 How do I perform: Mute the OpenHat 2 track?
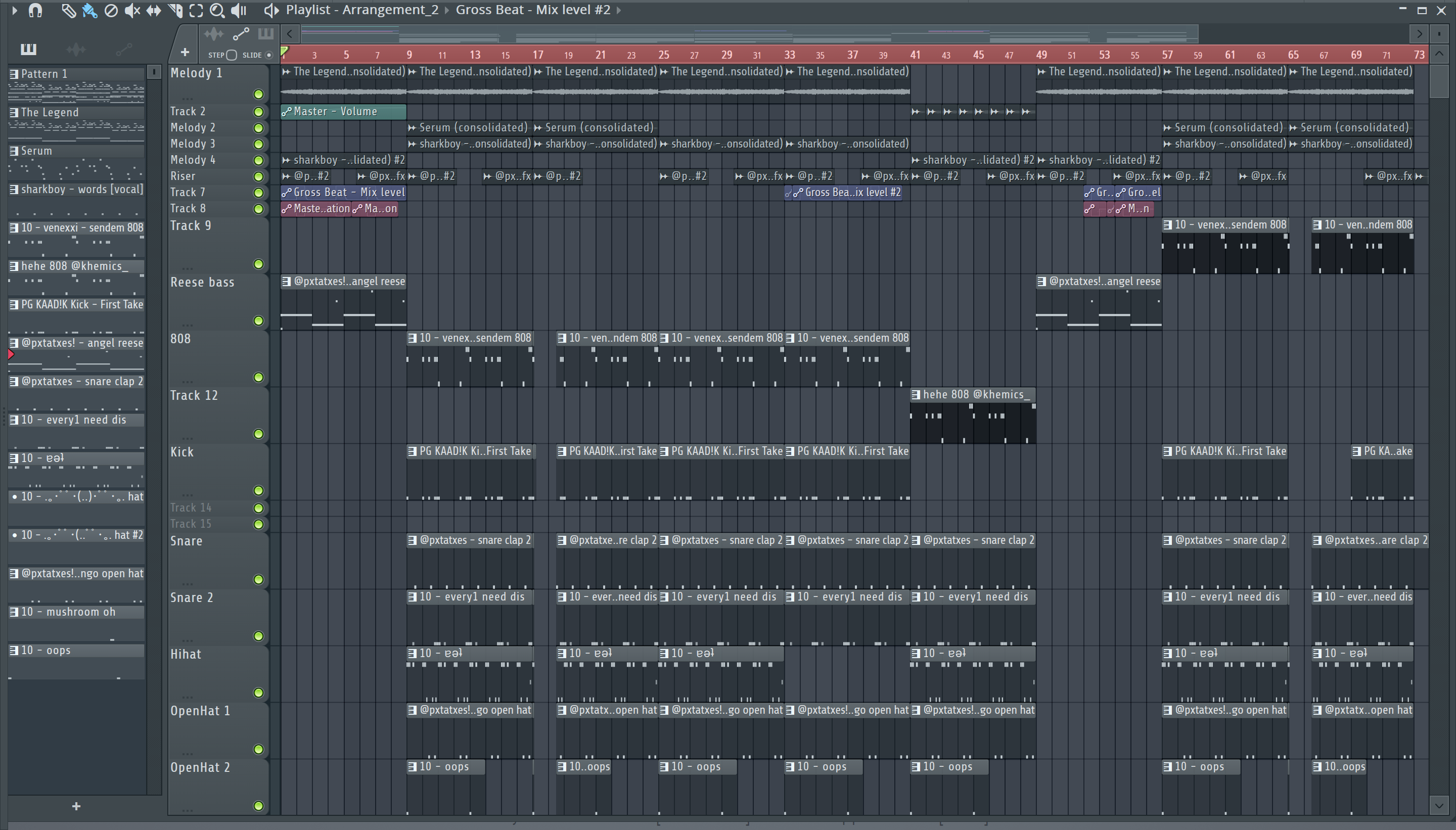258,806
